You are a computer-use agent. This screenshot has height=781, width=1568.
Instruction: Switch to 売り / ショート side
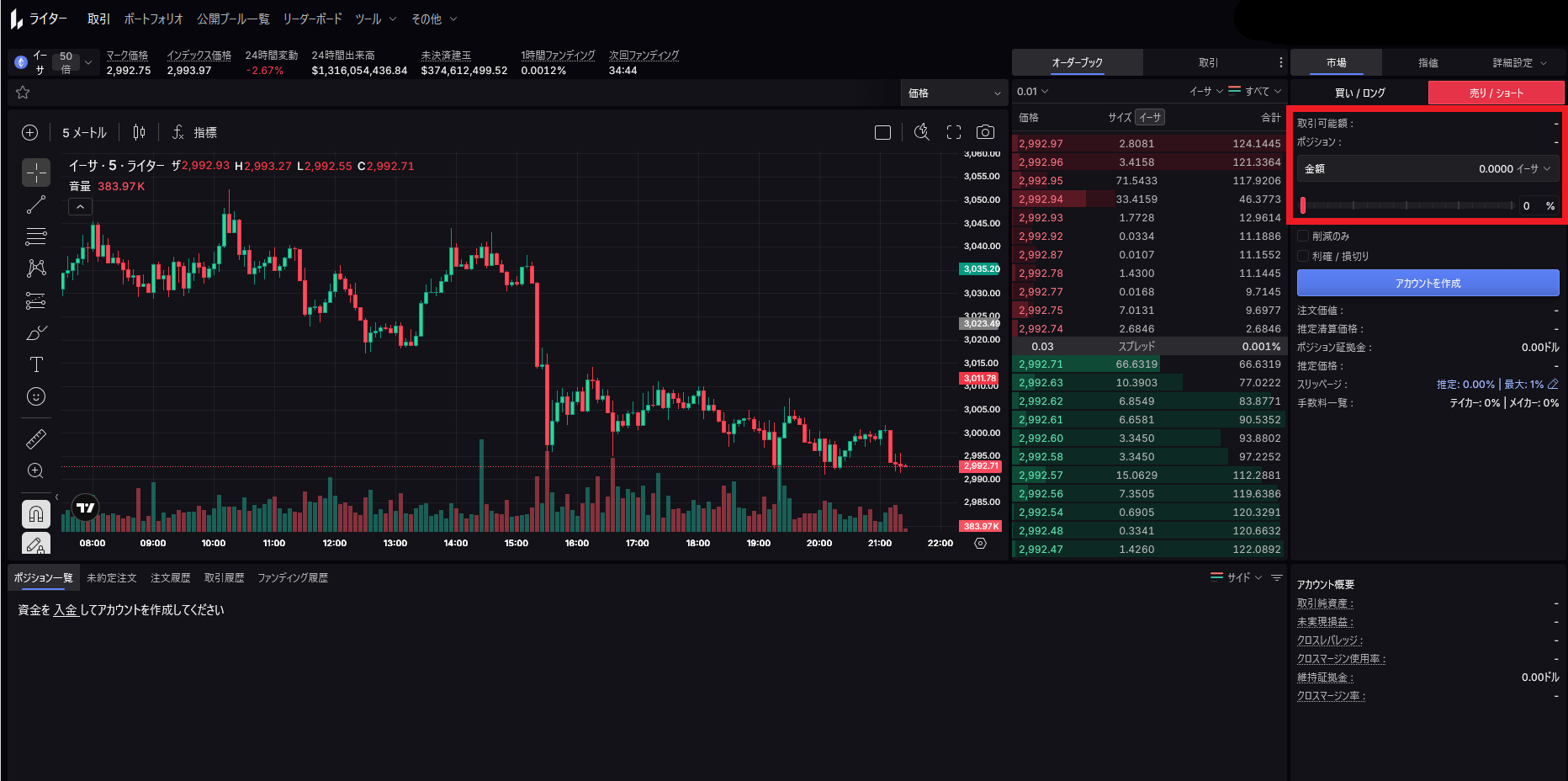pyautogui.click(x=1496, y=93)
